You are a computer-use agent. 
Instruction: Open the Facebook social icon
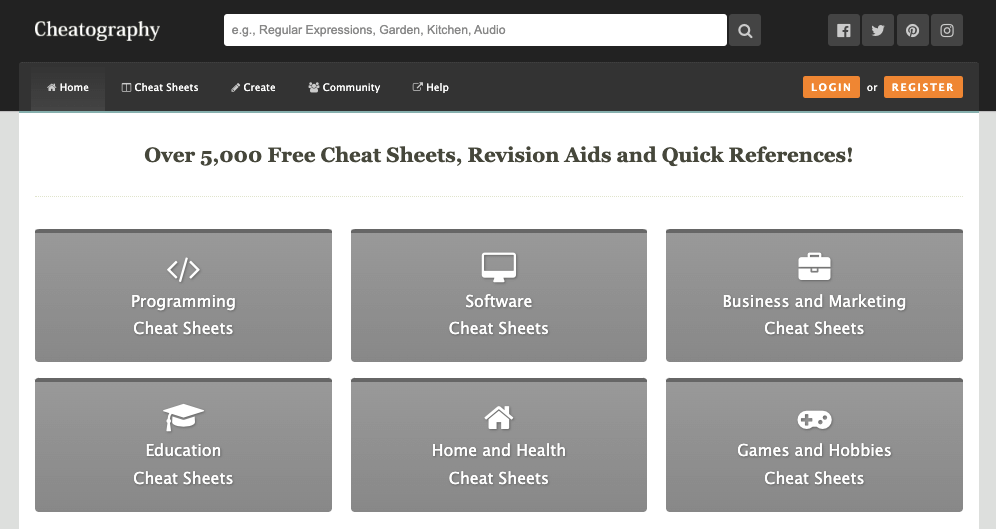[x=844, y=30]
